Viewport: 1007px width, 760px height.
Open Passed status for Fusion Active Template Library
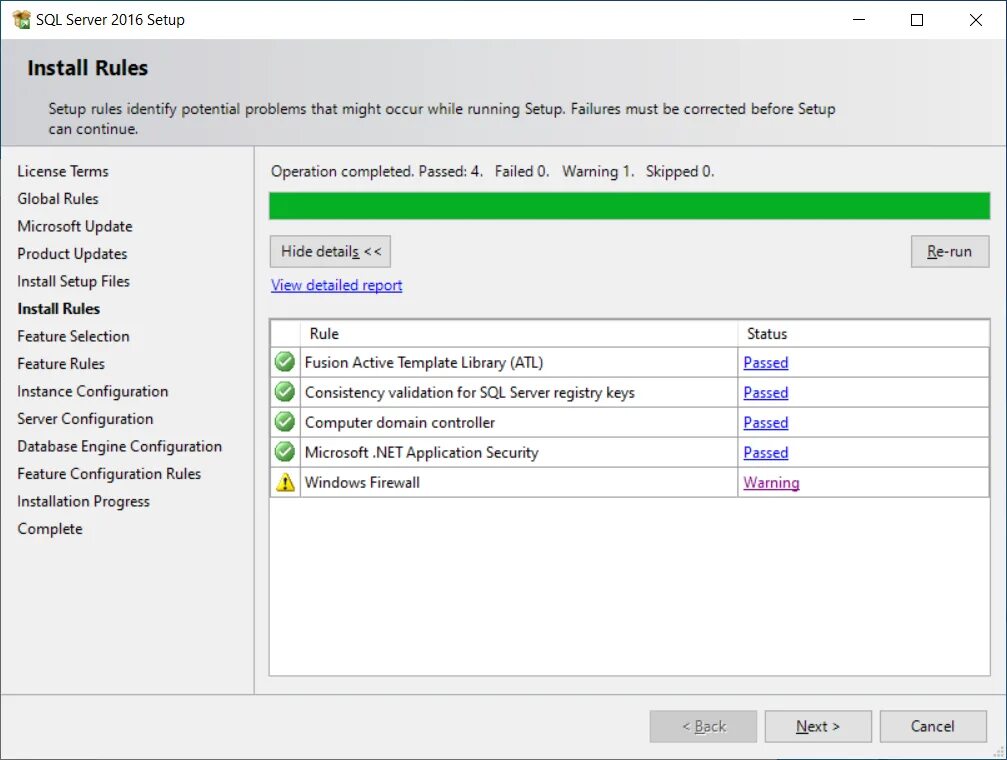point(766,362)
